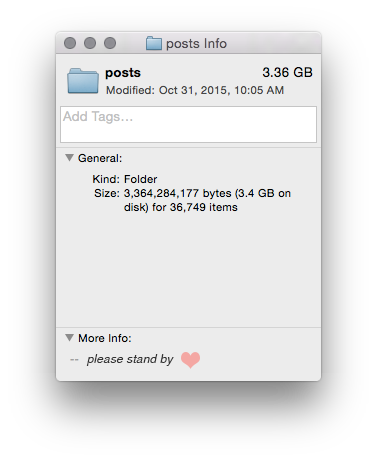Image resolution: width=377 pixels, height=455 pixels.
Task: Click the posts Info window title text
Action: 196,44
